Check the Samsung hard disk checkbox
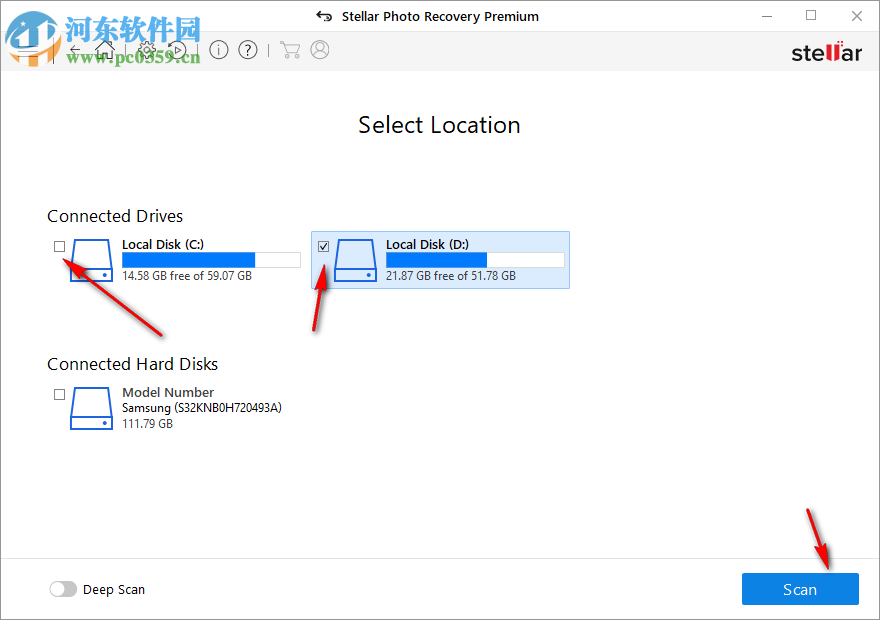Image resolution: width=880 pixels, height=620 pixels. (x=59, y=394)
